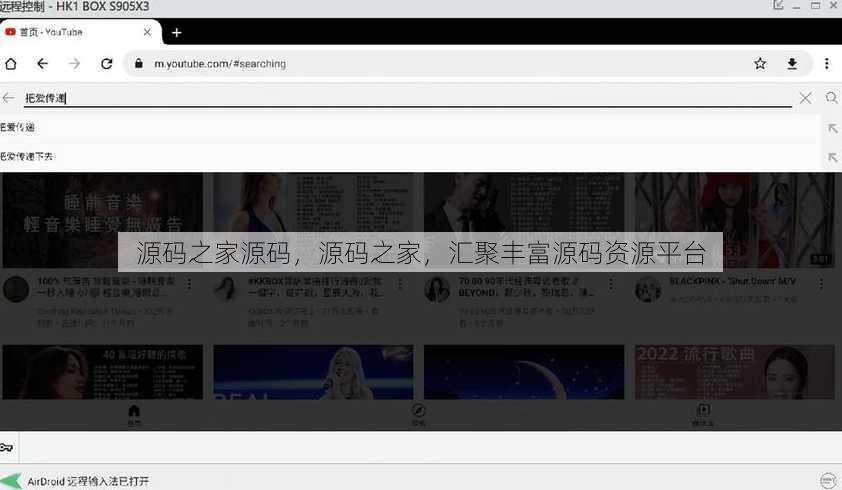Viewport: 842px width, 490px height.
Task: Click the padlock icon in address bar
Action: tap(139, 63)
